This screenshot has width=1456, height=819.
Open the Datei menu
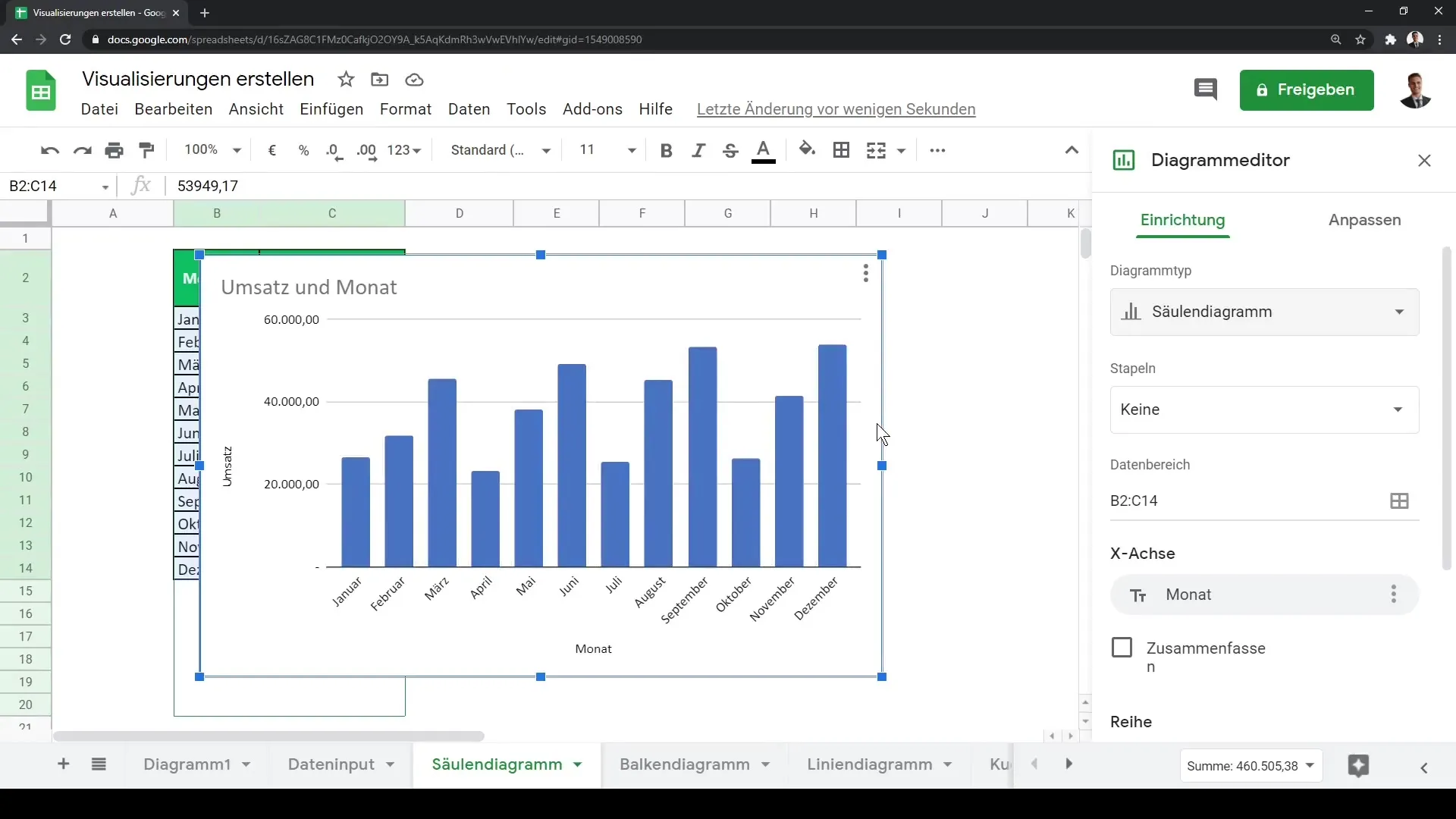(x=99, y=109)
